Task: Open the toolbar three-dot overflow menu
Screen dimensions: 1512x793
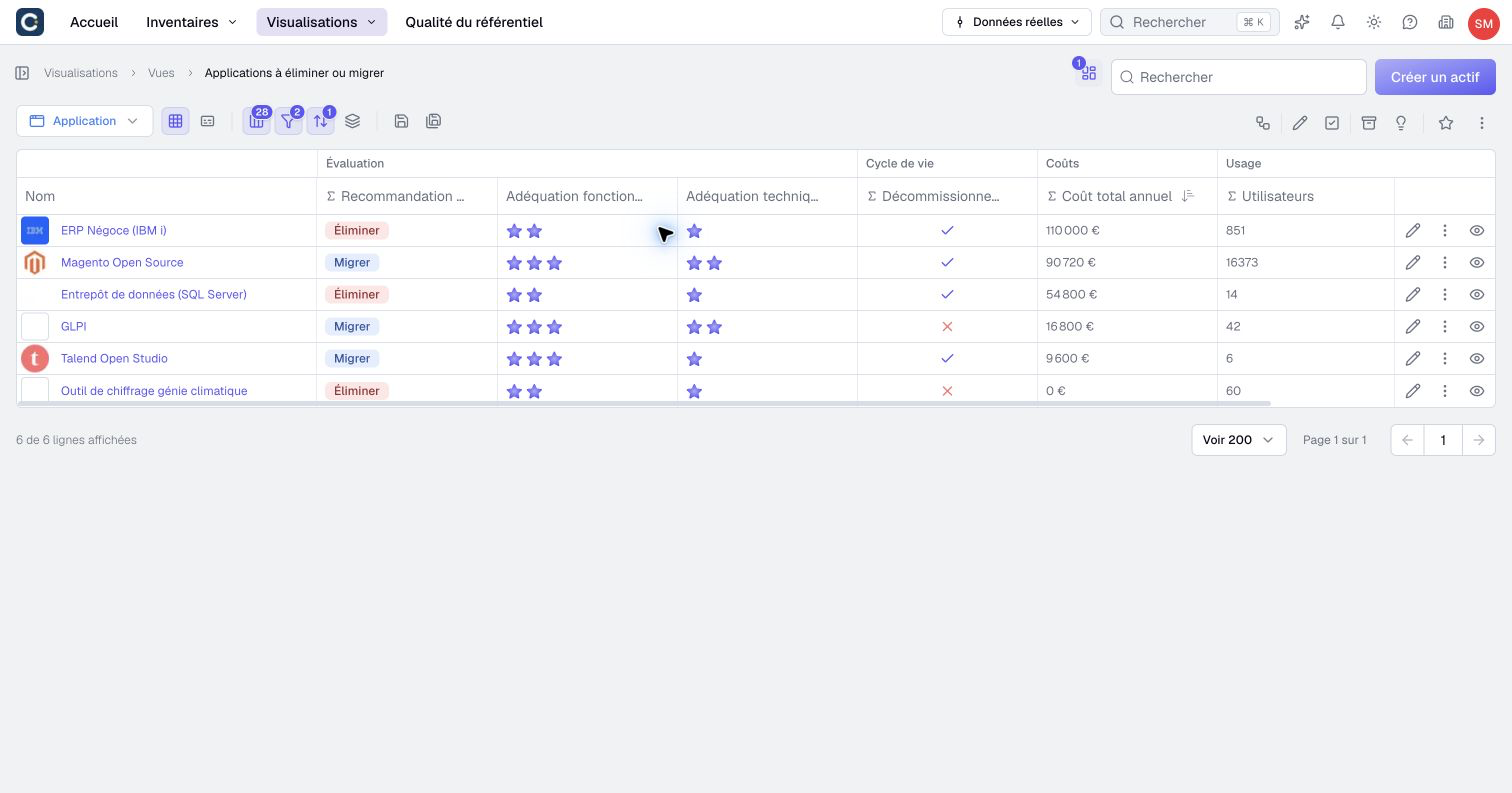Action: pyautogui.click(x=1482, y=123)
